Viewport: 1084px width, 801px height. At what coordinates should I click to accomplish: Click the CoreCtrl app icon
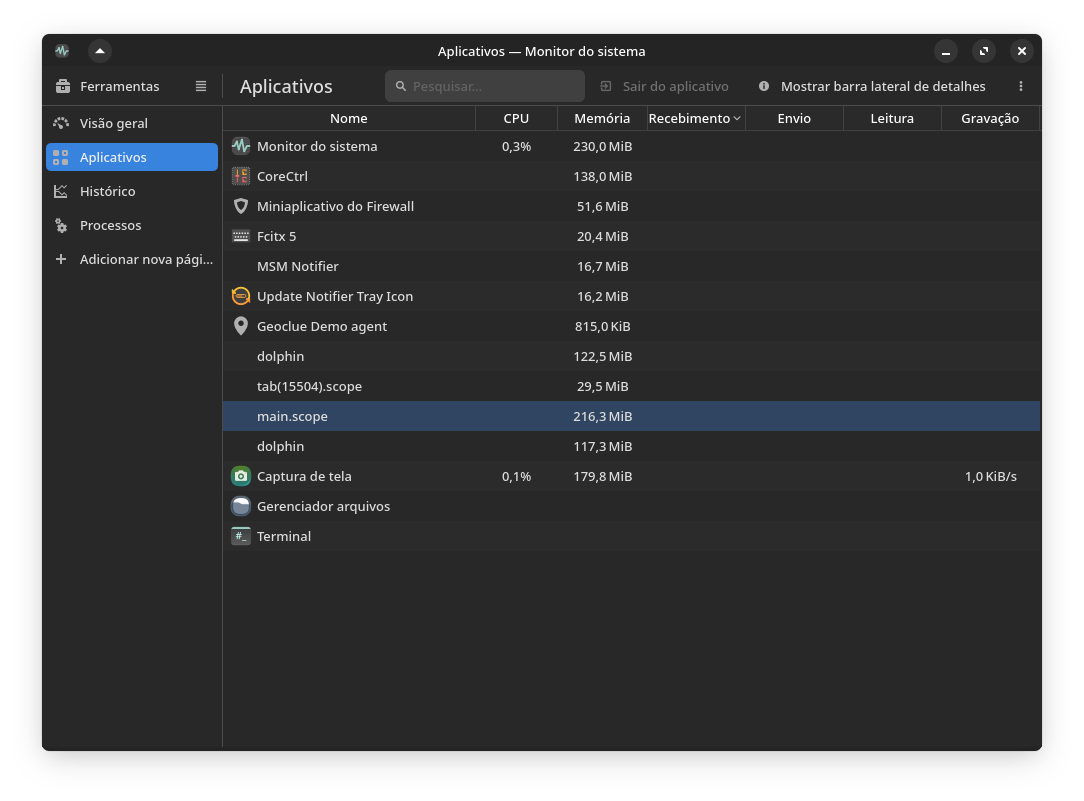point(241,176)
